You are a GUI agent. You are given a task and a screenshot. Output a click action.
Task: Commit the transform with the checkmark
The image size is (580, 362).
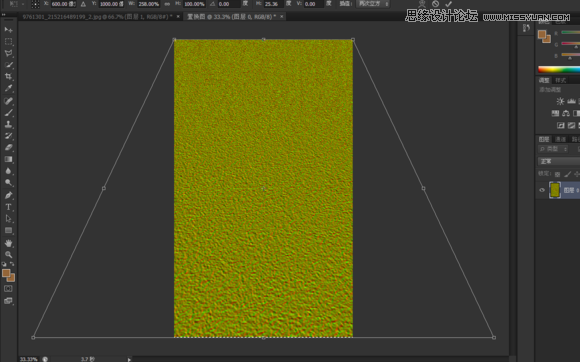pos(448,4)
